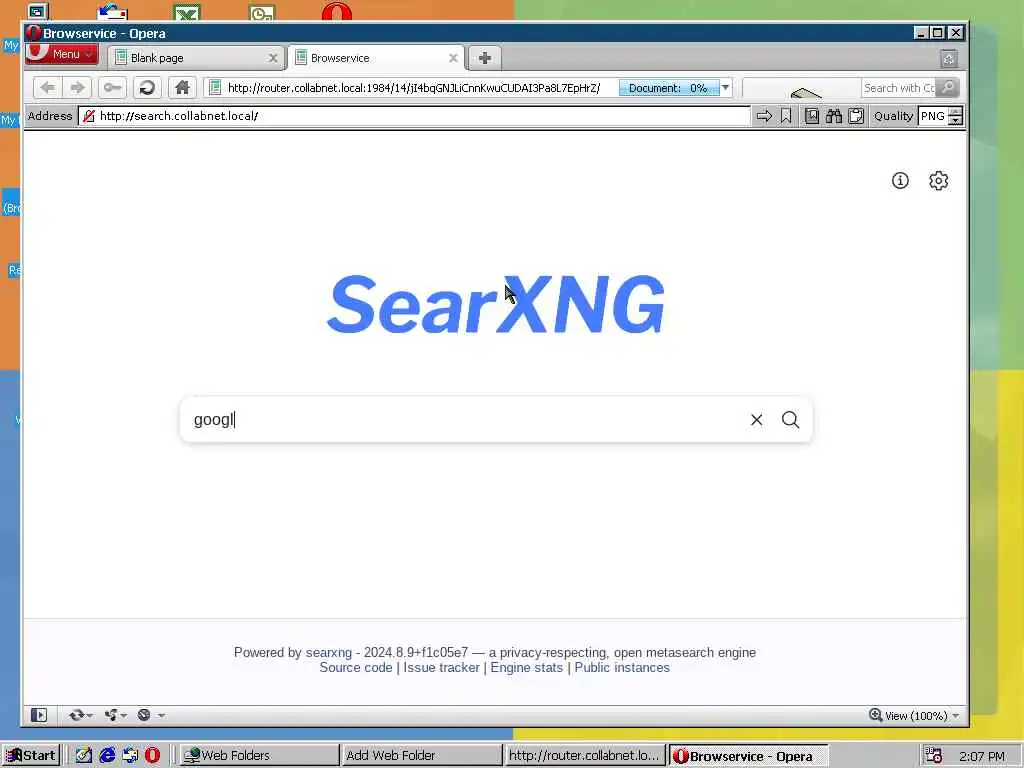Screen dimensions: 1024x768
Task: Launch Opera from quick launch icon
Action: [x=152, y=756]
